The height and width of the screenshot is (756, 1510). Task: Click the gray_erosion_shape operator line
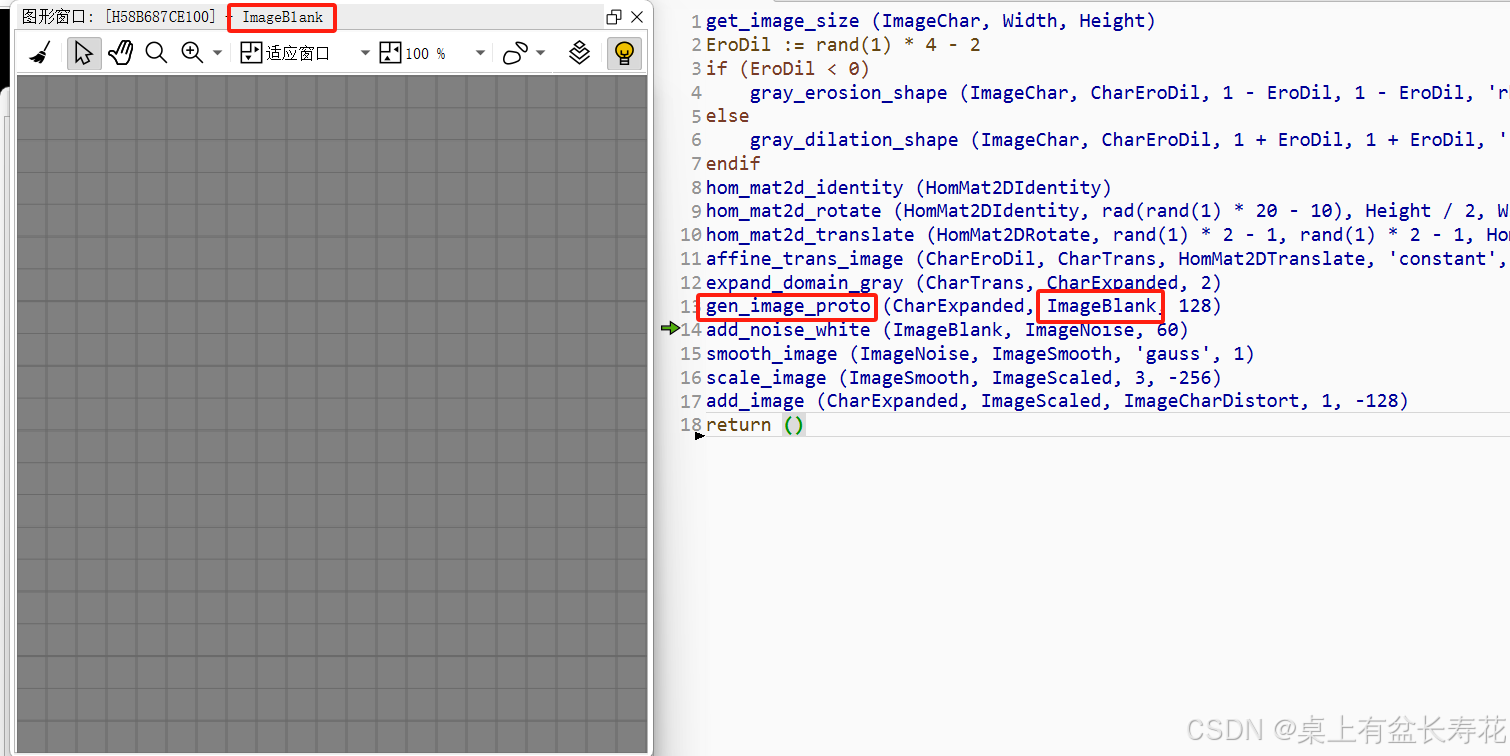[1129, 93]
